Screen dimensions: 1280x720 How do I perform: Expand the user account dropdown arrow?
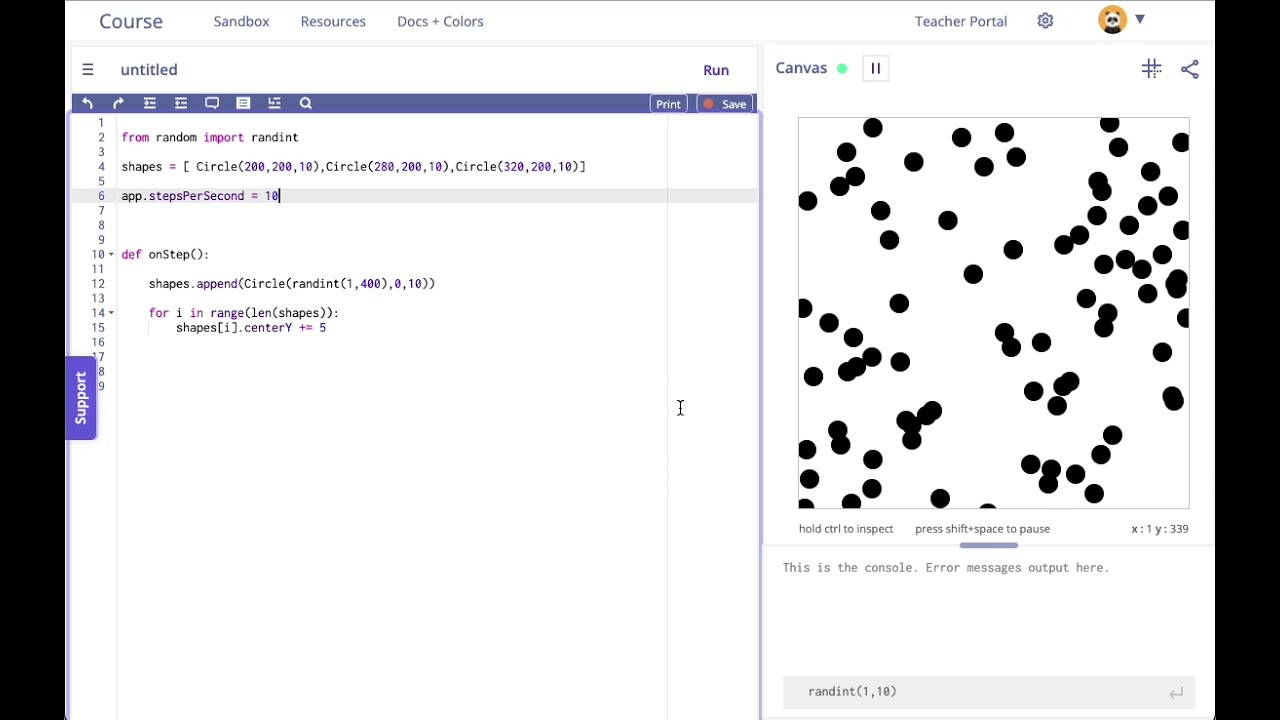click(x=1139, y=19)
